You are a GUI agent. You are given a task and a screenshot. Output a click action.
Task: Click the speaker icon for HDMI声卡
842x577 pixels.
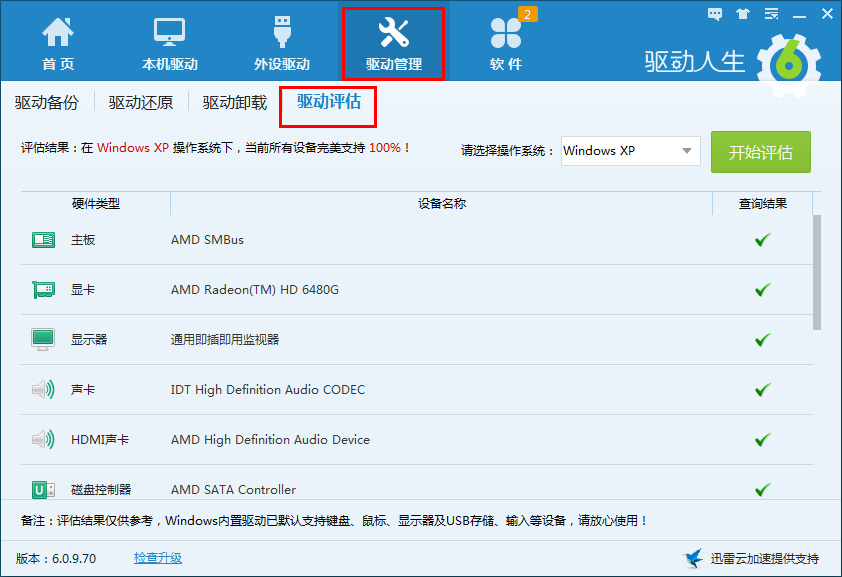pos(43,440)
